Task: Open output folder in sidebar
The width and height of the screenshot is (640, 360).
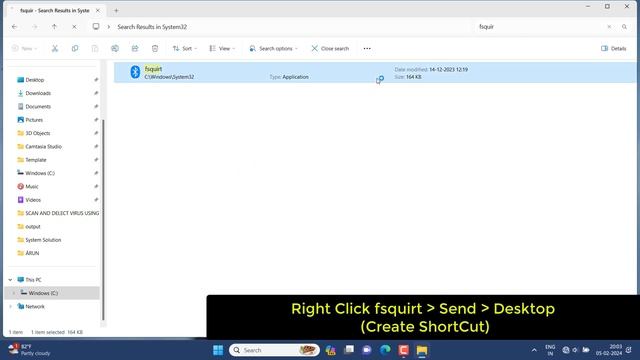Action: (x=33, y=227)
